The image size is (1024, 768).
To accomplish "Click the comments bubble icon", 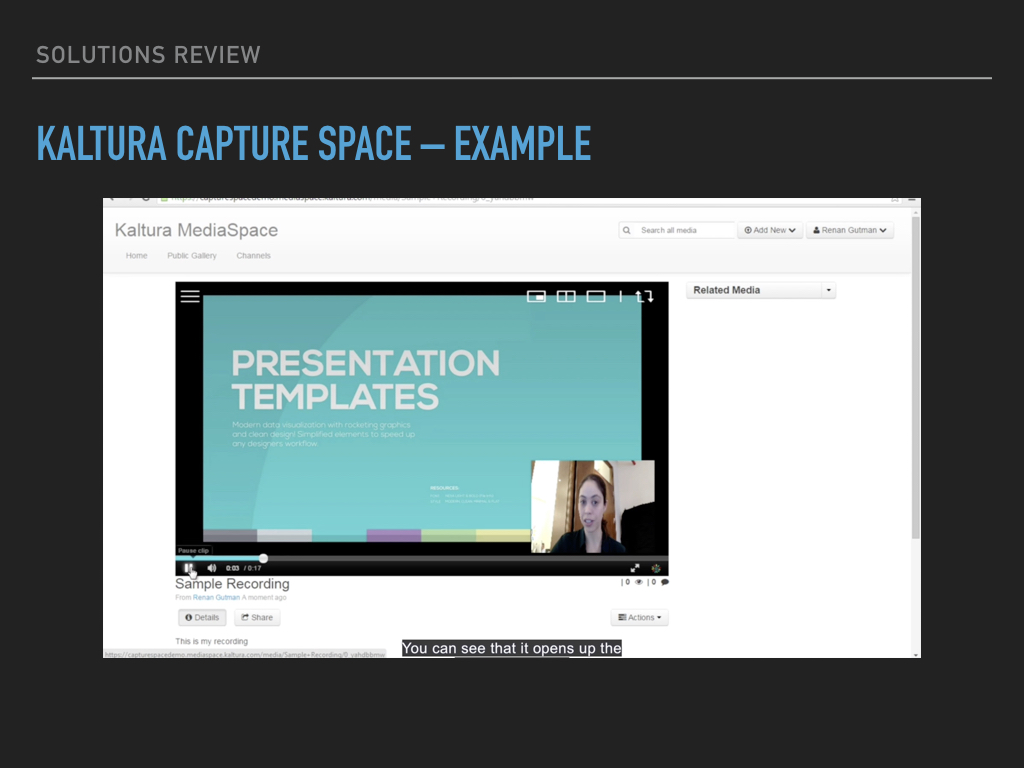I will pos(665,582).
